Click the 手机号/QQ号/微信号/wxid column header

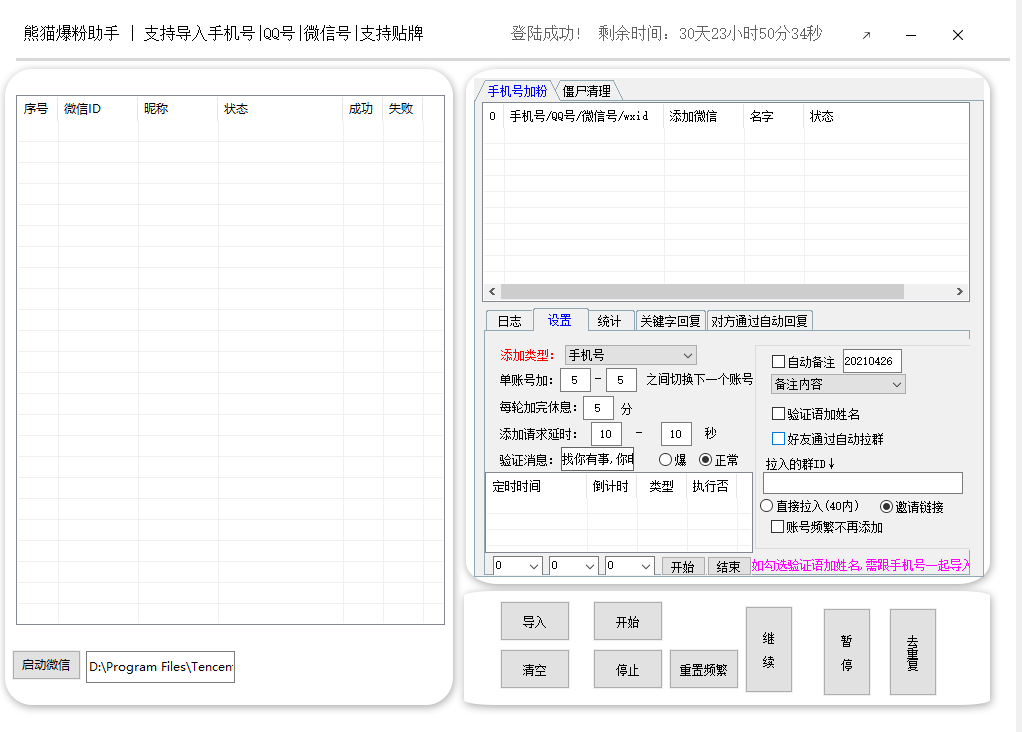point(584,117)
